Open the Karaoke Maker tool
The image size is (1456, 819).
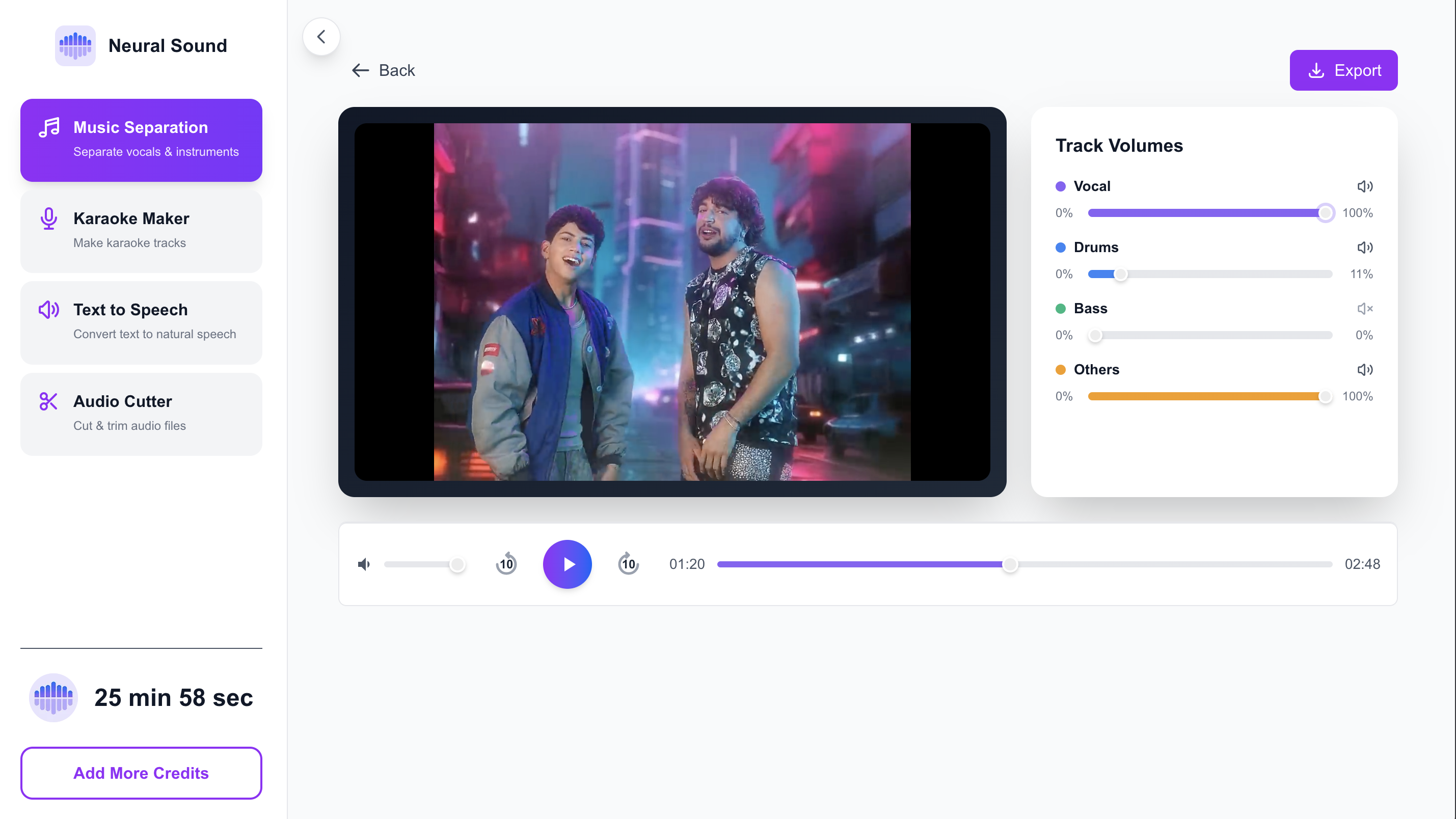(141, 231)
